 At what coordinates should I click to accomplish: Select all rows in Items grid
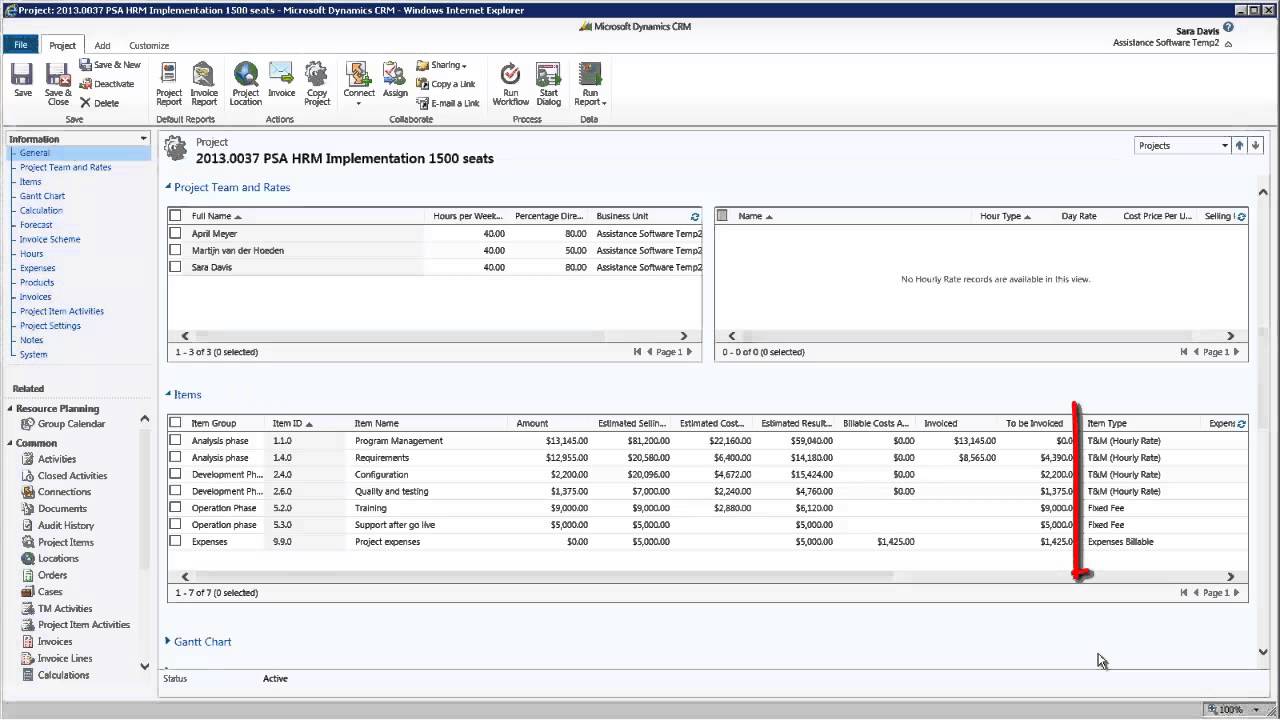point(176,423)
